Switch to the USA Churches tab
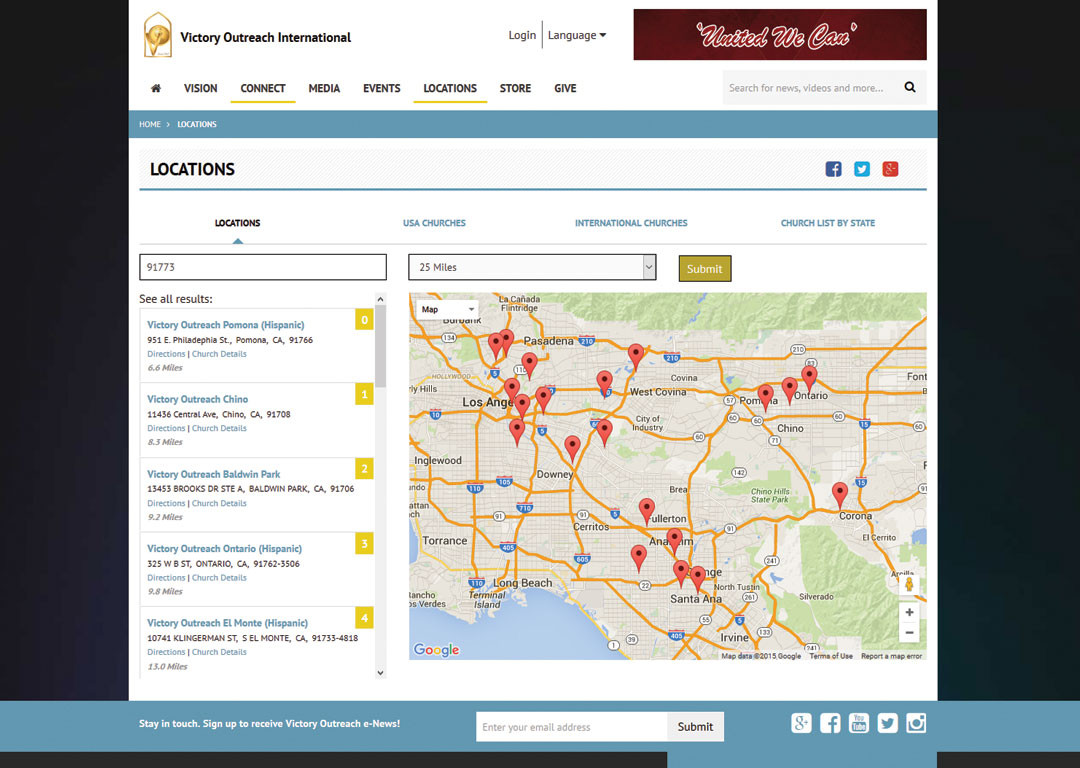The height and width of the screenshot is (768, 1080). [434, 223]
